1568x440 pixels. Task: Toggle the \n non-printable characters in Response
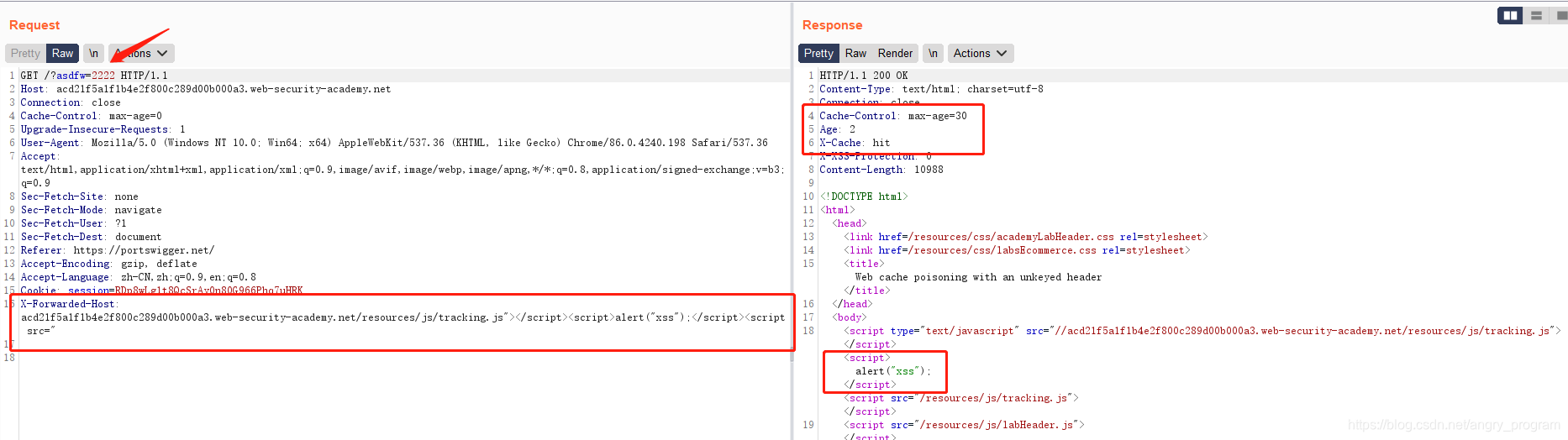coord(934,53)
